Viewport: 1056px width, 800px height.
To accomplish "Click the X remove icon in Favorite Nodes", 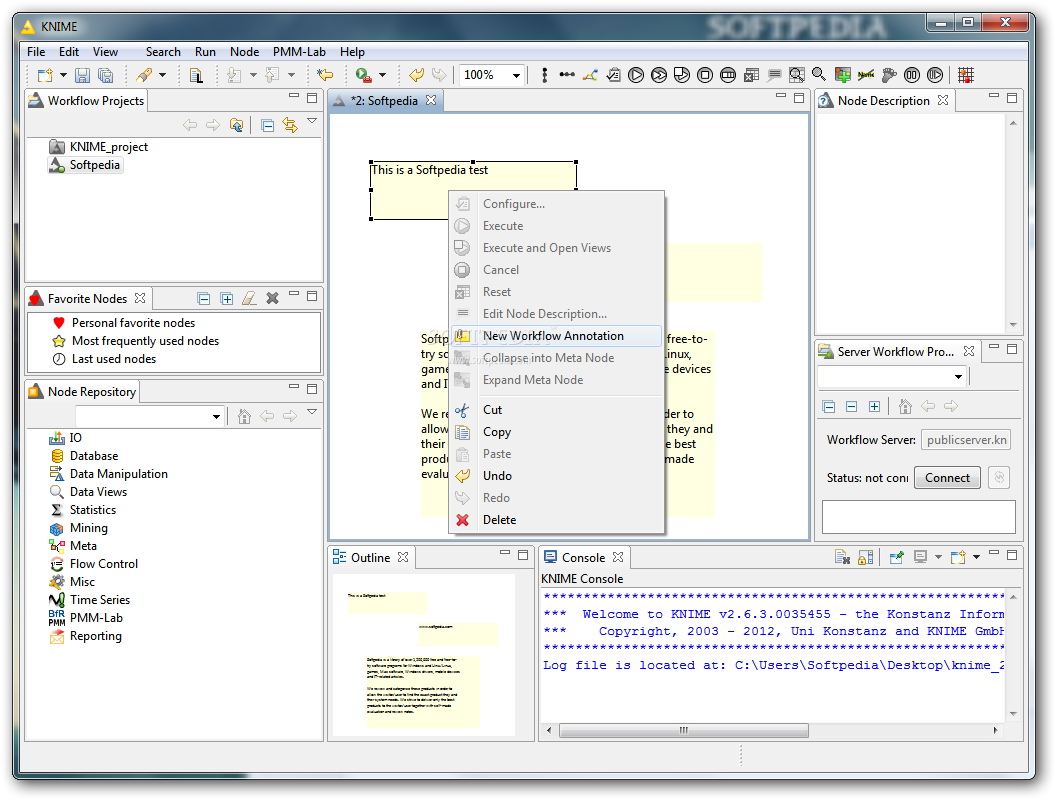I will [x=272, y=298].
